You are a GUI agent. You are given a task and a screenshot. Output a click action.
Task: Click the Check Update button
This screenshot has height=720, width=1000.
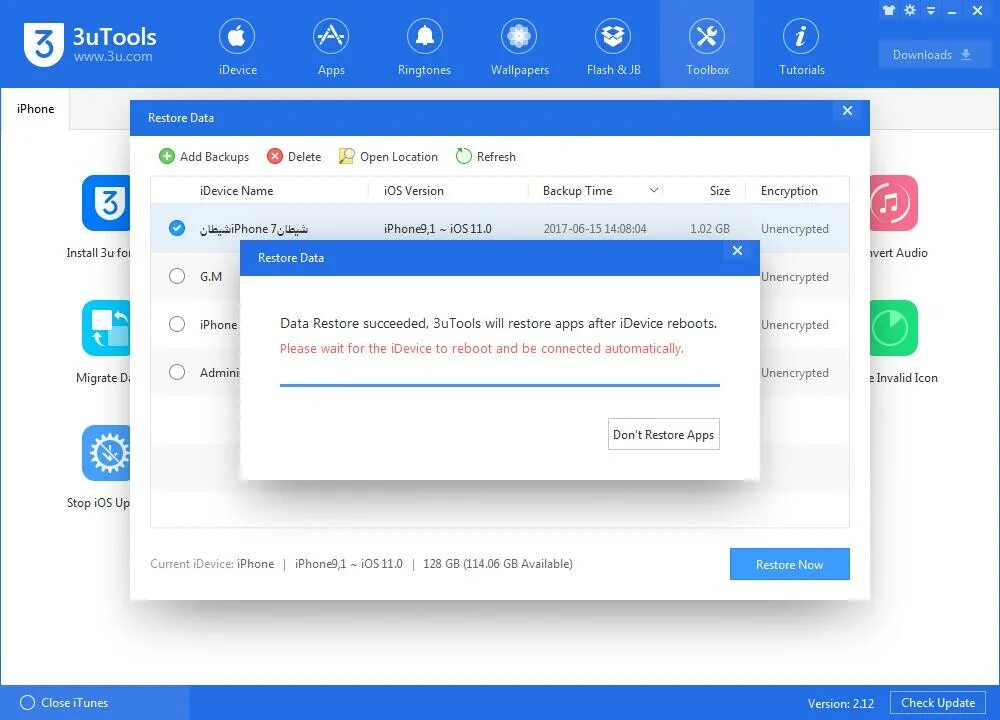point(938,703)
